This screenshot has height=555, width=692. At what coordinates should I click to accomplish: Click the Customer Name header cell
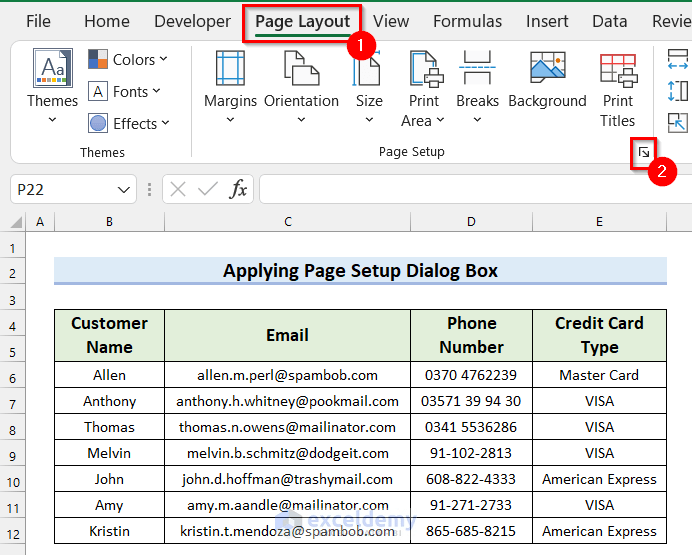[x=109, y=335]
